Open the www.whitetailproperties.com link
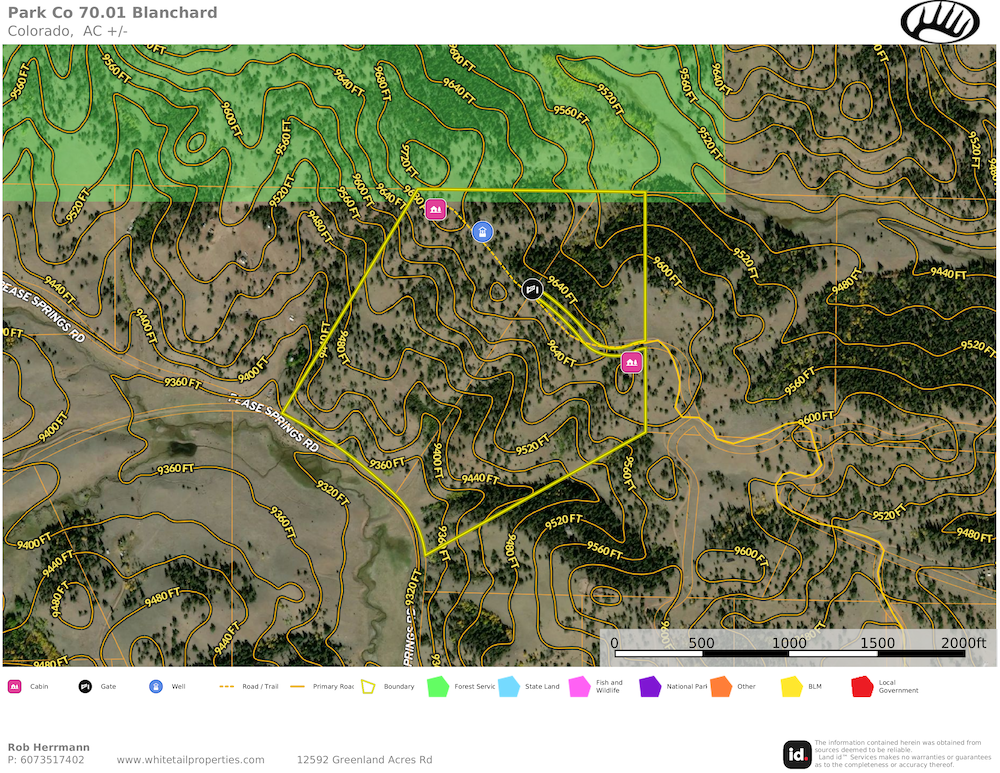This screenshot has height=773, width=1000. (x=190, y=760)
